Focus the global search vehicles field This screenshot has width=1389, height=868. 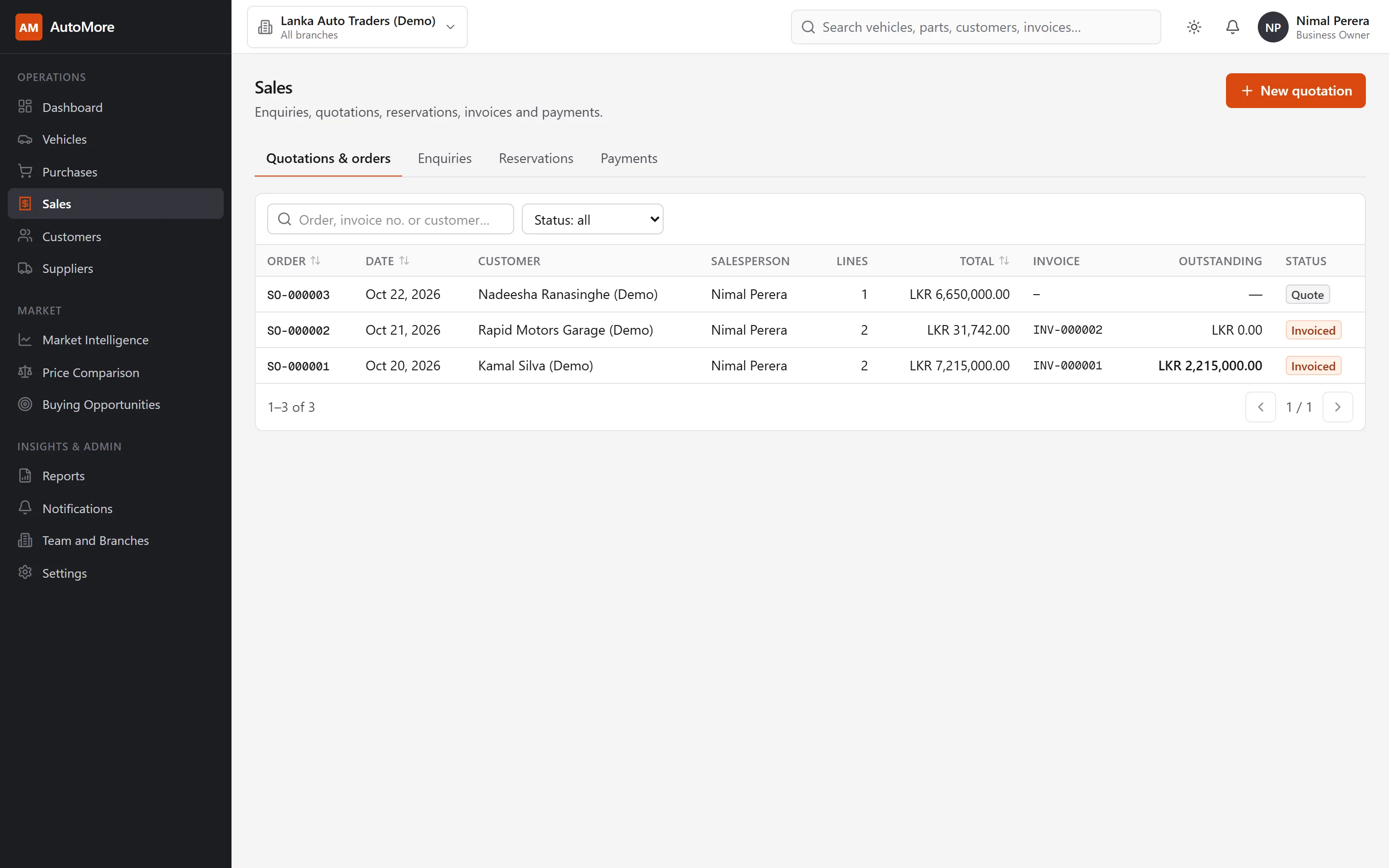click(x=975, y=27)
